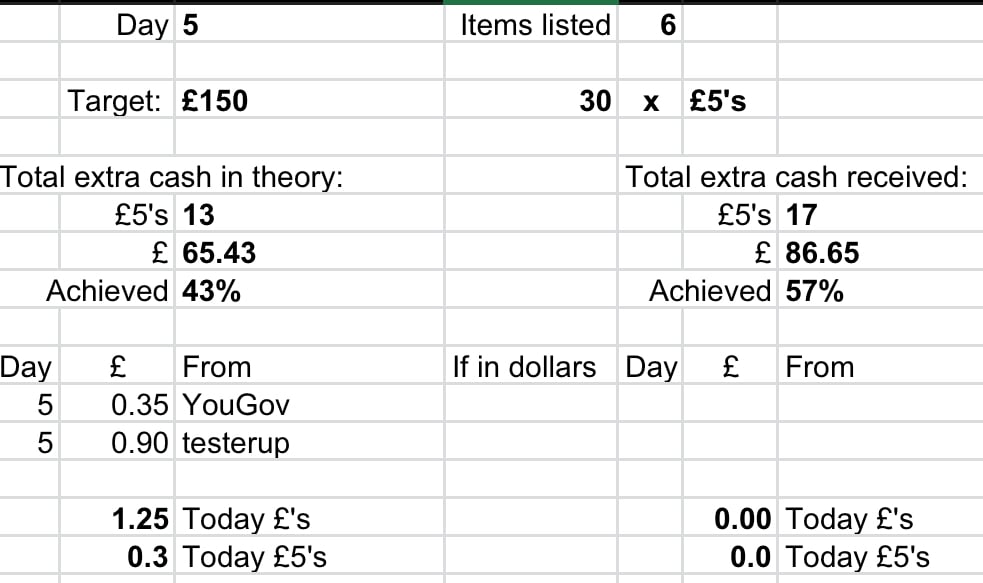Screen dimensions: 983x583
Task: Click the "Total extra cash in theory:" heading
Action: (172, 177)
